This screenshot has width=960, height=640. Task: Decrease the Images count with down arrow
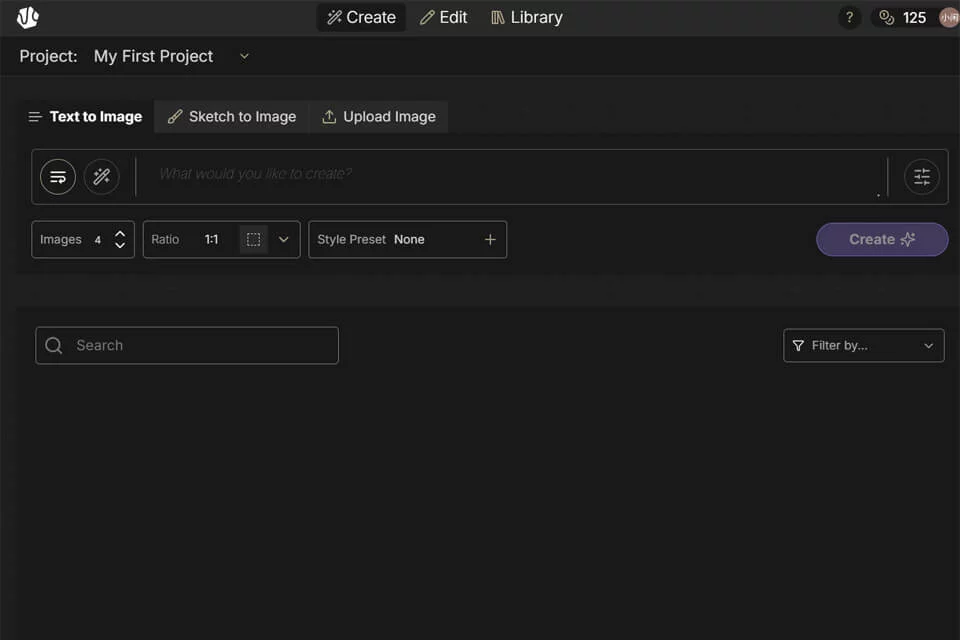pos(120,245)
